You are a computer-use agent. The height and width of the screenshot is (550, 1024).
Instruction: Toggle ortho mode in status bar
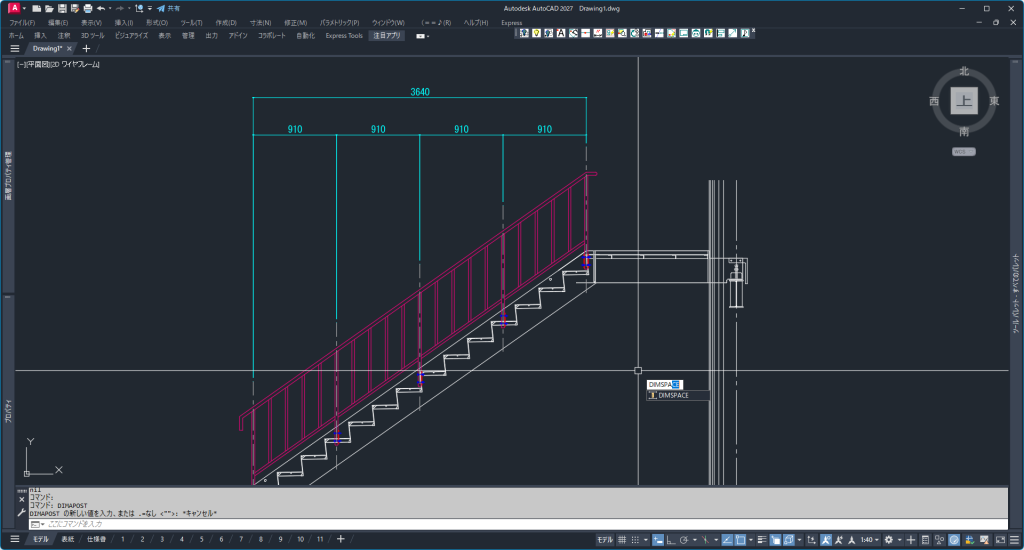tap(671, 539)
